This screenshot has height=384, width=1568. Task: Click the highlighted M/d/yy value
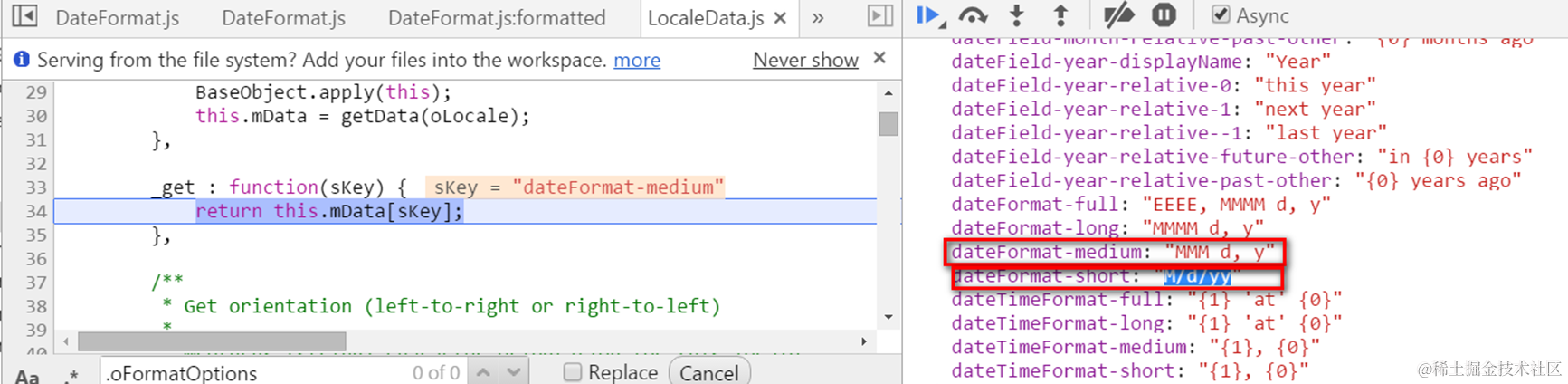click(1197, 276)
